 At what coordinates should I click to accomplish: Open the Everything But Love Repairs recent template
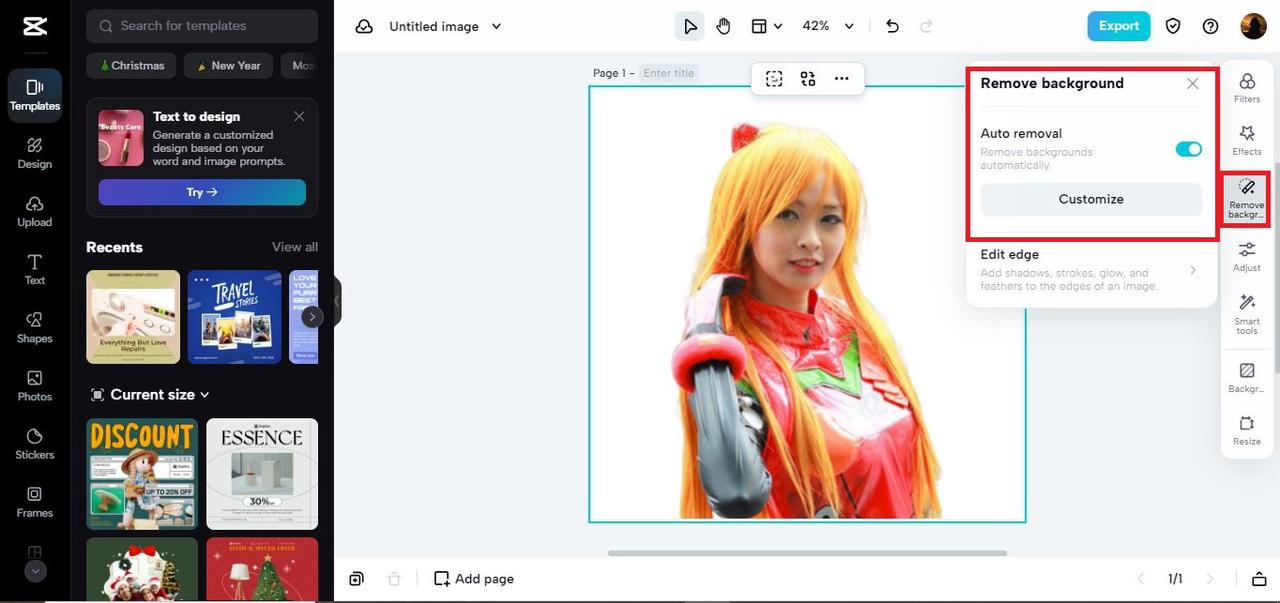(x=133, y=317)
